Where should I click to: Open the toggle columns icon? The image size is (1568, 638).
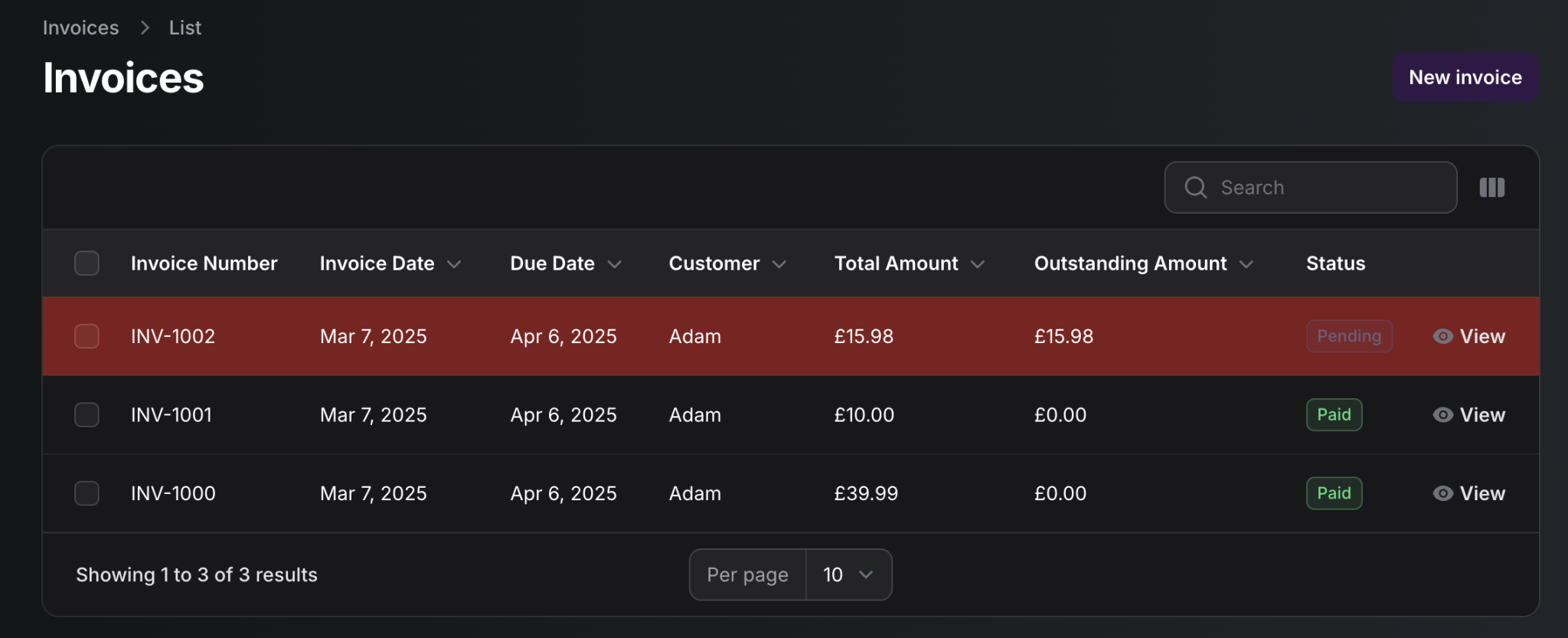coord(1491,188)
